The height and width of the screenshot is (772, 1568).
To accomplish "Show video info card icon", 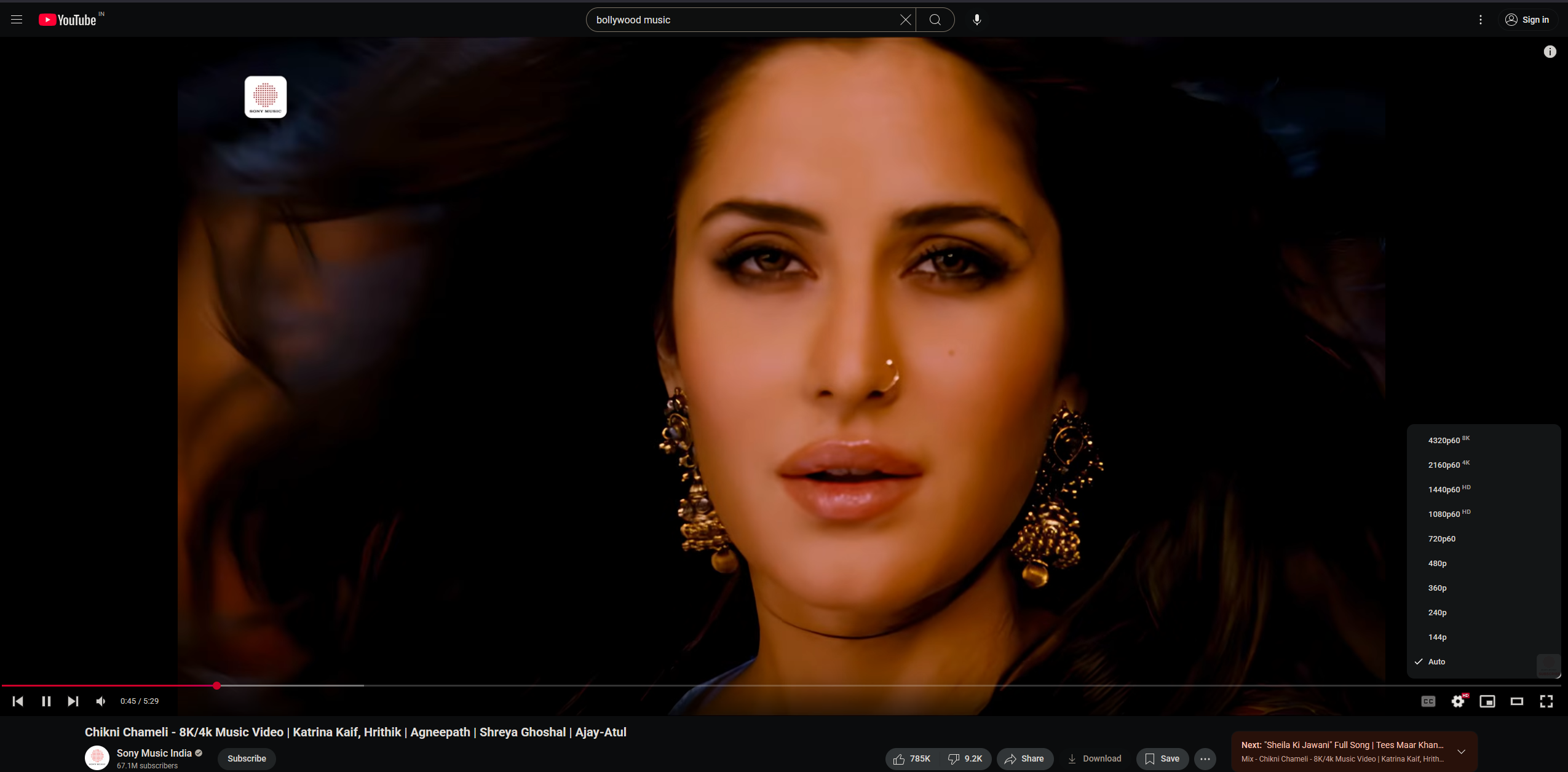I will point(1550,52).
